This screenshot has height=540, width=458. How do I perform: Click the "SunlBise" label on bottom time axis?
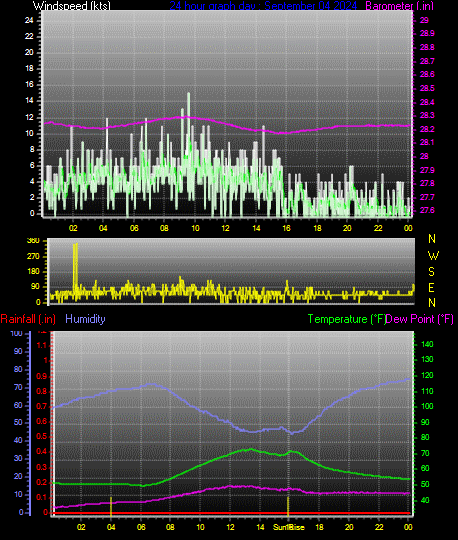pyautogui.click(x=289, y=527)
